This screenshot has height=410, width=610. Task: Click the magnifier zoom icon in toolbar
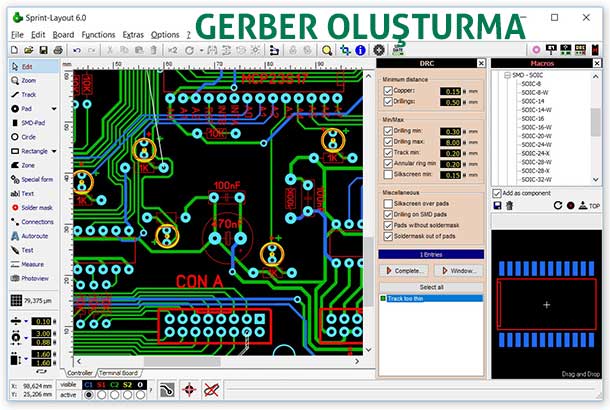[327, 50]
